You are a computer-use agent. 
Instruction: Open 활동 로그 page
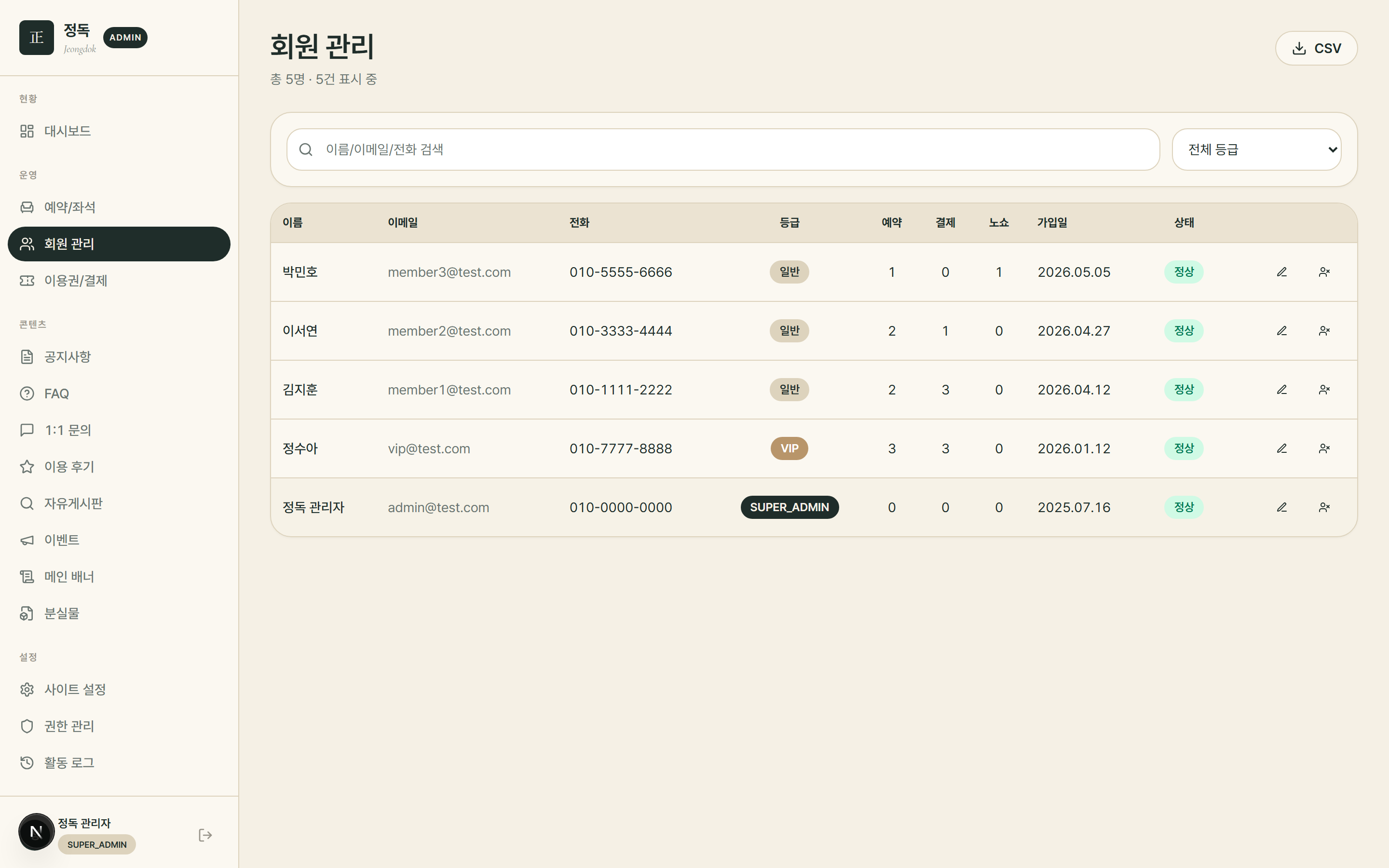[119, 763]
